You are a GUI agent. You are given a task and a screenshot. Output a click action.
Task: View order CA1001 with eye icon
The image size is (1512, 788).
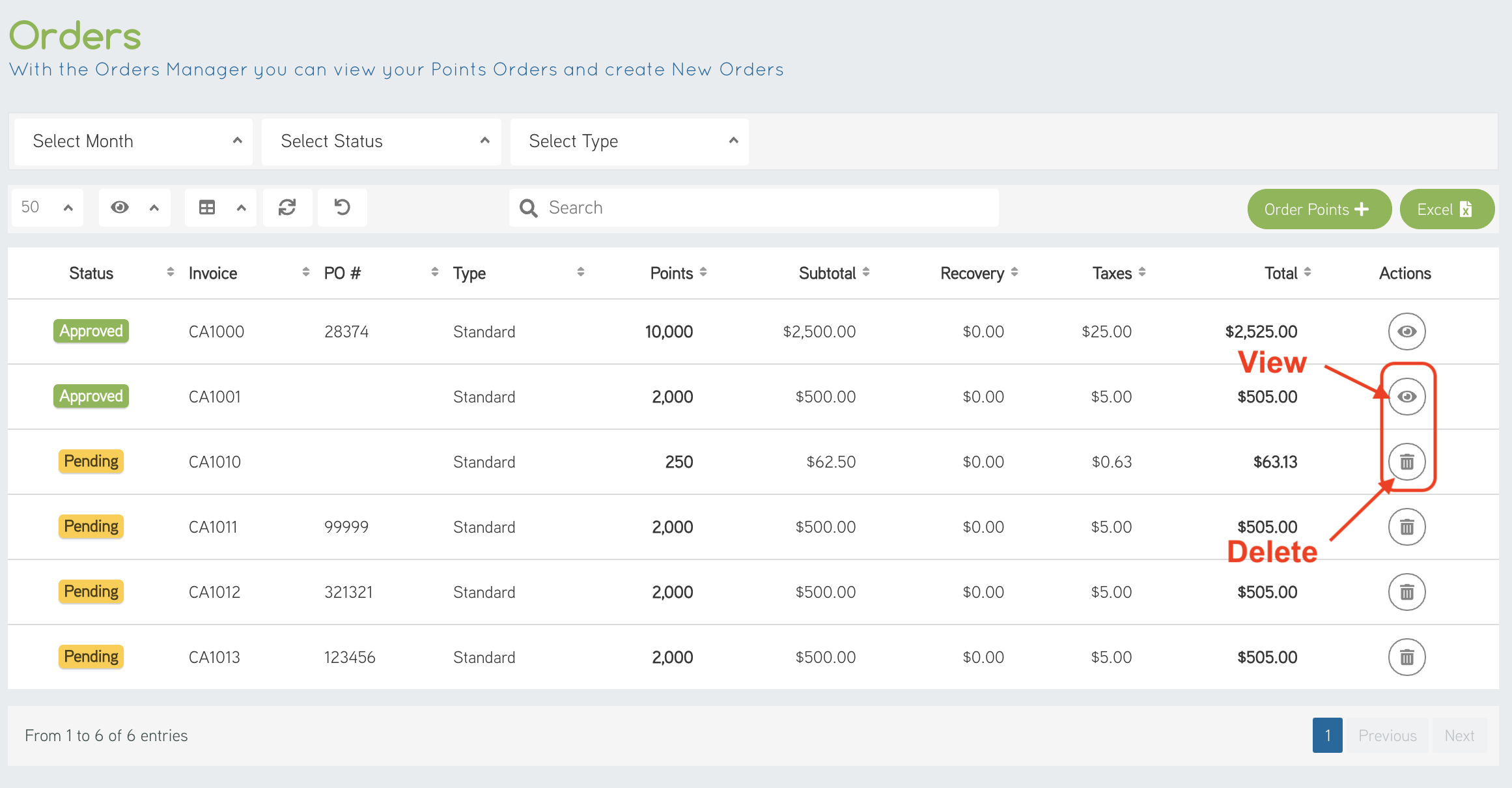pos(1407,397)
